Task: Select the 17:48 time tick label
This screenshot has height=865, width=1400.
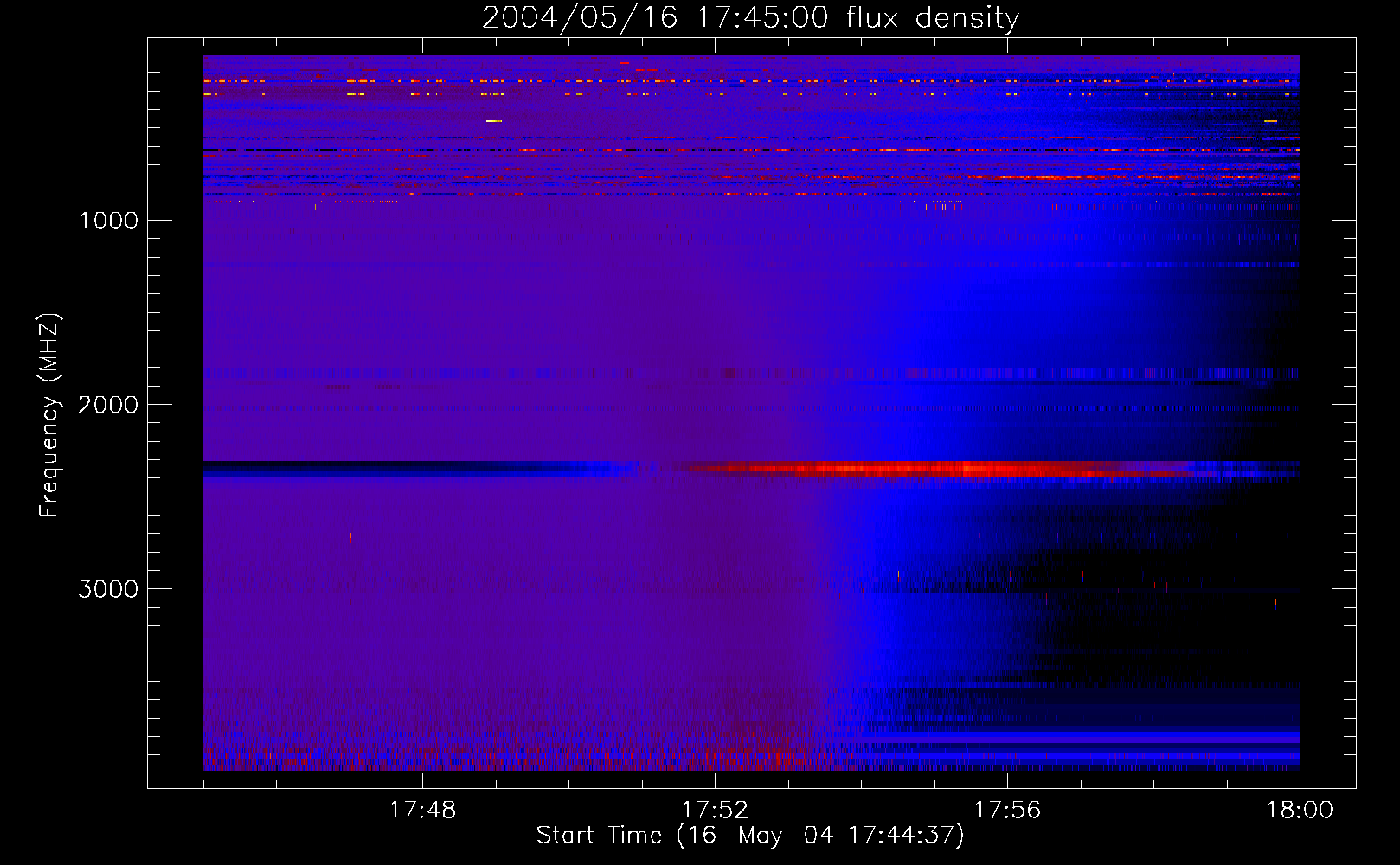Action: (x=422, y=811)
